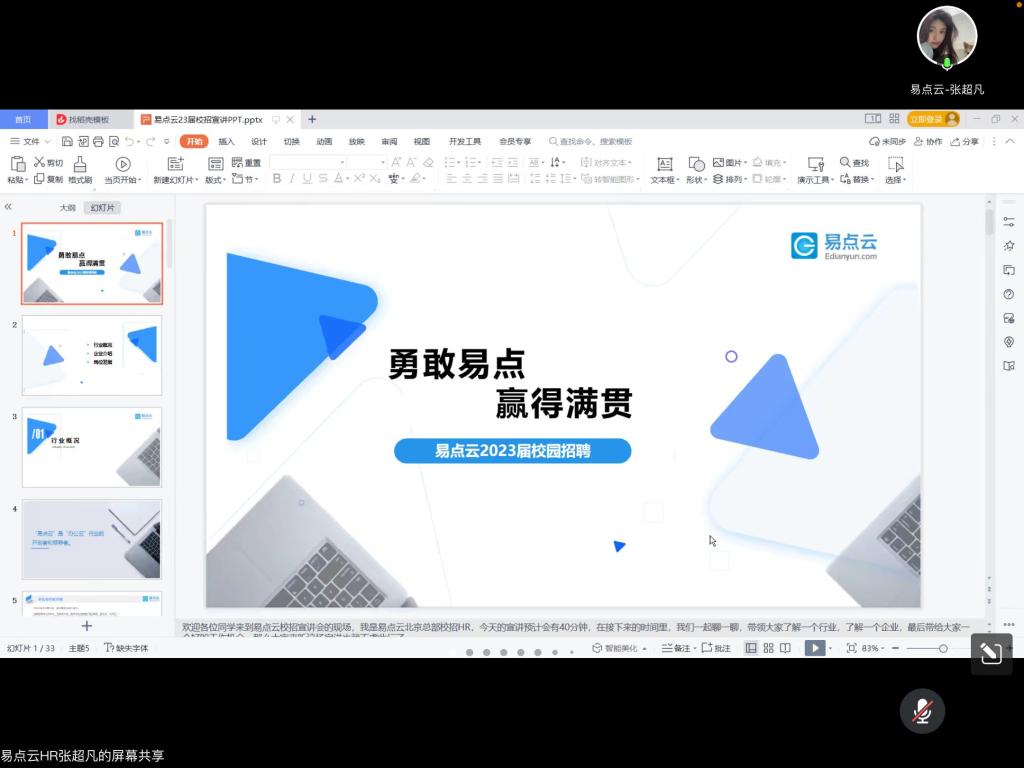Image resolution: width=1024 pixels, height=768 pixels.
Task: Click the Clear Formatting eraser icon
Action: coord(428,162)
